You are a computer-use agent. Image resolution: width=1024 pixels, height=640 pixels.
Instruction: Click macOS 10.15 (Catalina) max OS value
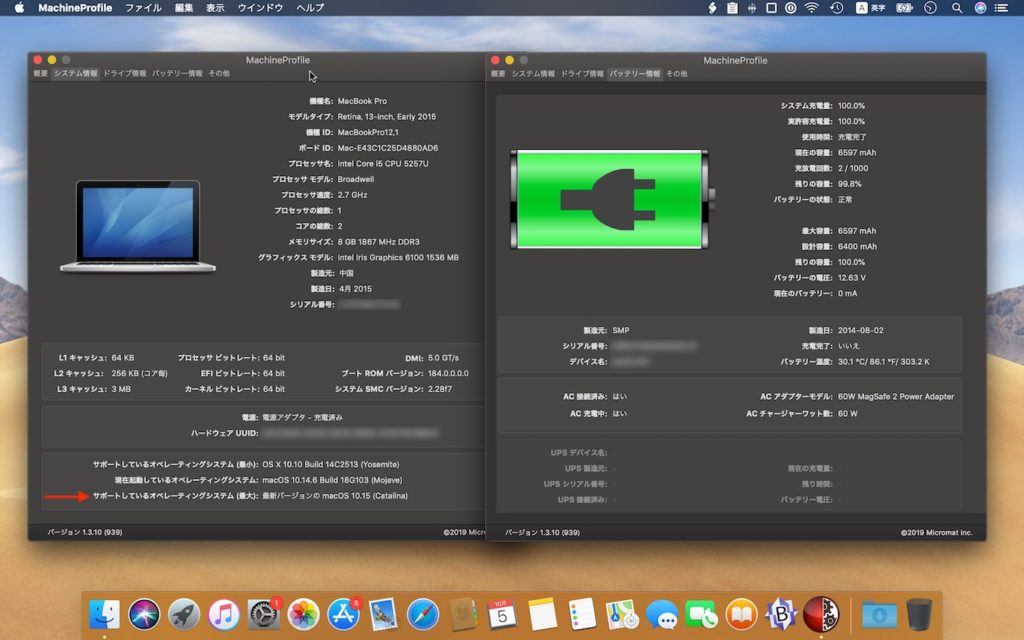pyautogui.click(x=335, y=496)
